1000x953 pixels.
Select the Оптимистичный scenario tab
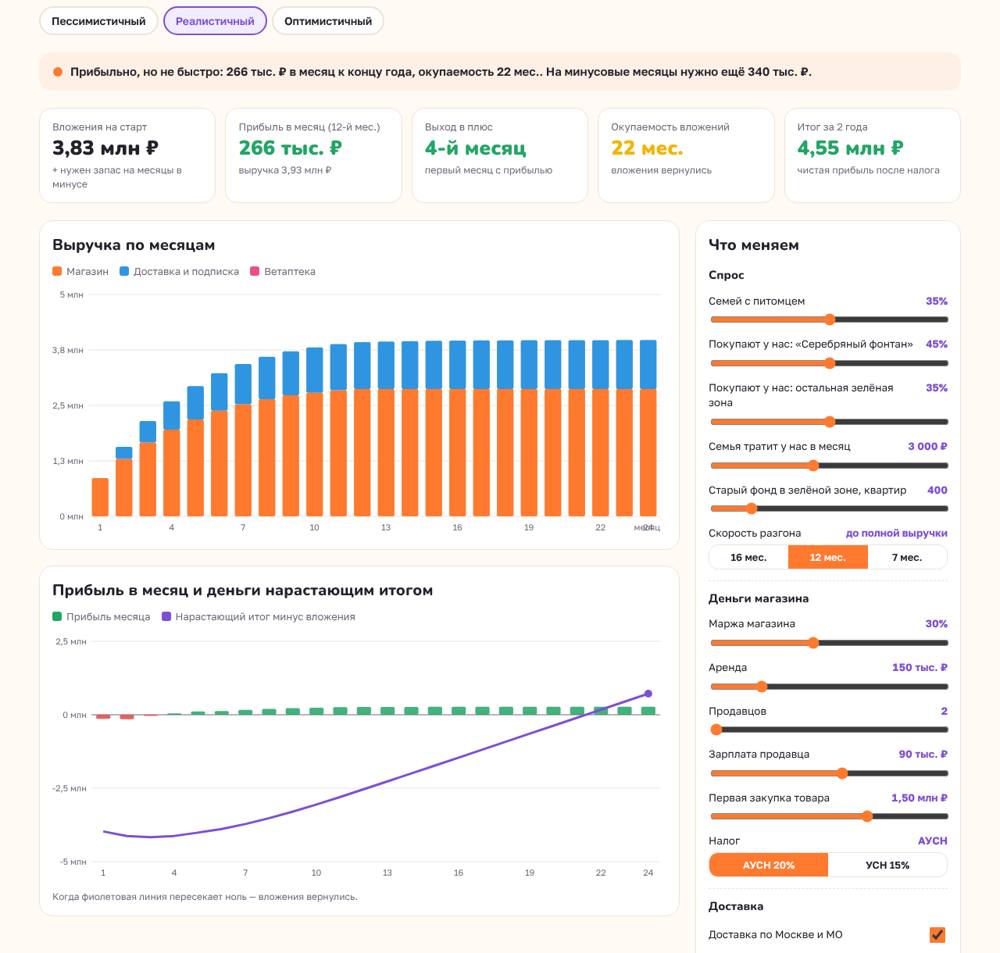click(x=328, y=21)
